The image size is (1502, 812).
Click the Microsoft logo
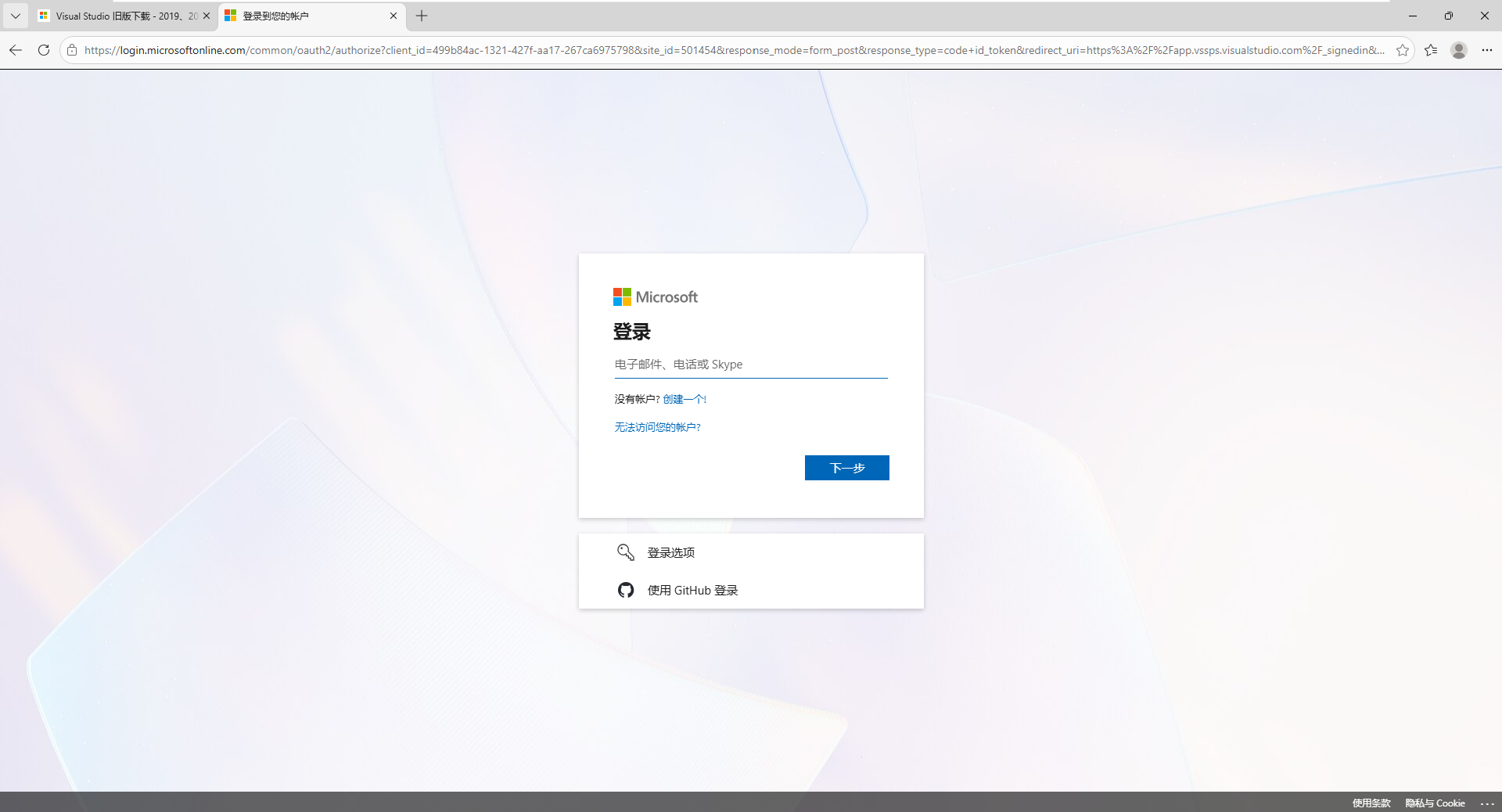coord(656,297)
